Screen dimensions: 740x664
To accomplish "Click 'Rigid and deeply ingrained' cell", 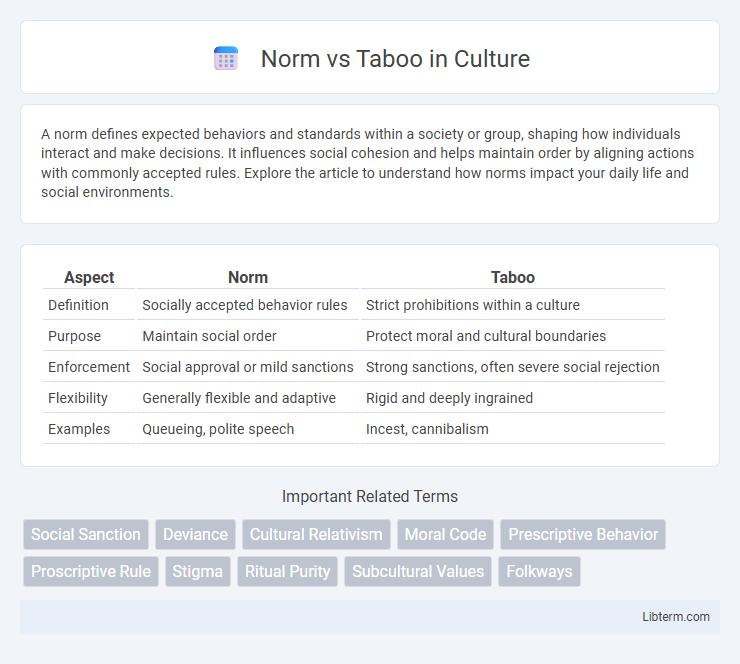I will coord(513,398).
